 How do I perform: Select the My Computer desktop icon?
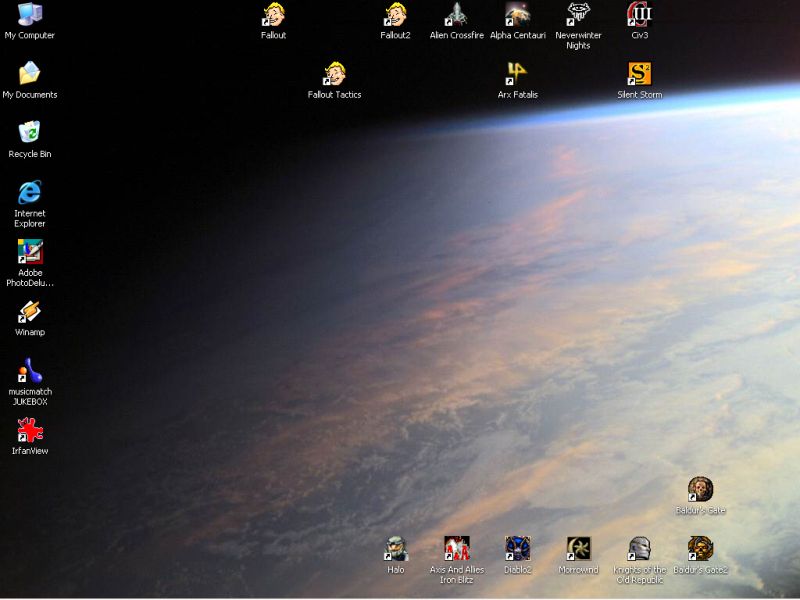click(30, 15)
